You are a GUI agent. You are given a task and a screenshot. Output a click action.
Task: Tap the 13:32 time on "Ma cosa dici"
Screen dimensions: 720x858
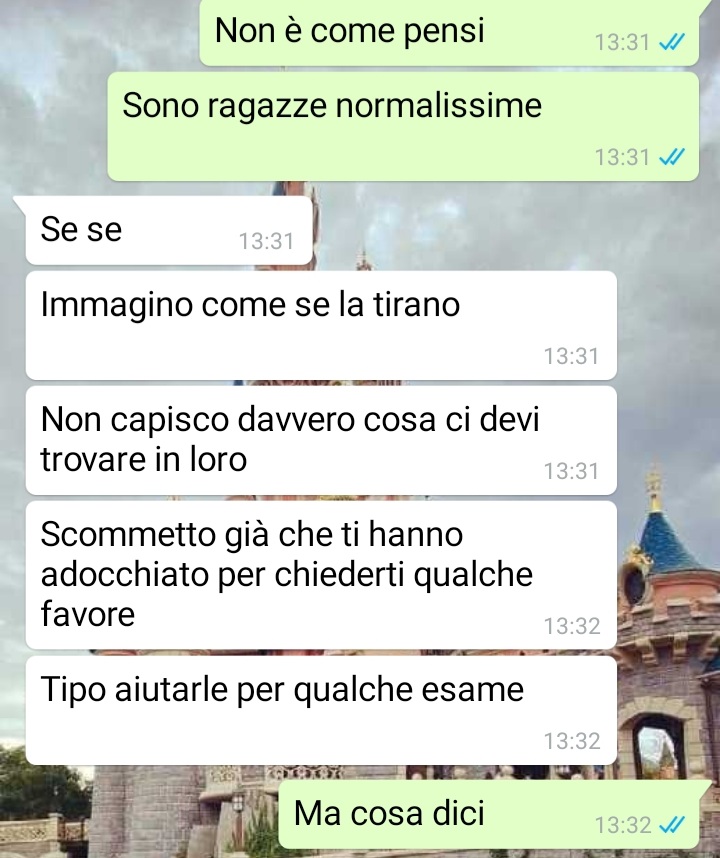[623, 825]
